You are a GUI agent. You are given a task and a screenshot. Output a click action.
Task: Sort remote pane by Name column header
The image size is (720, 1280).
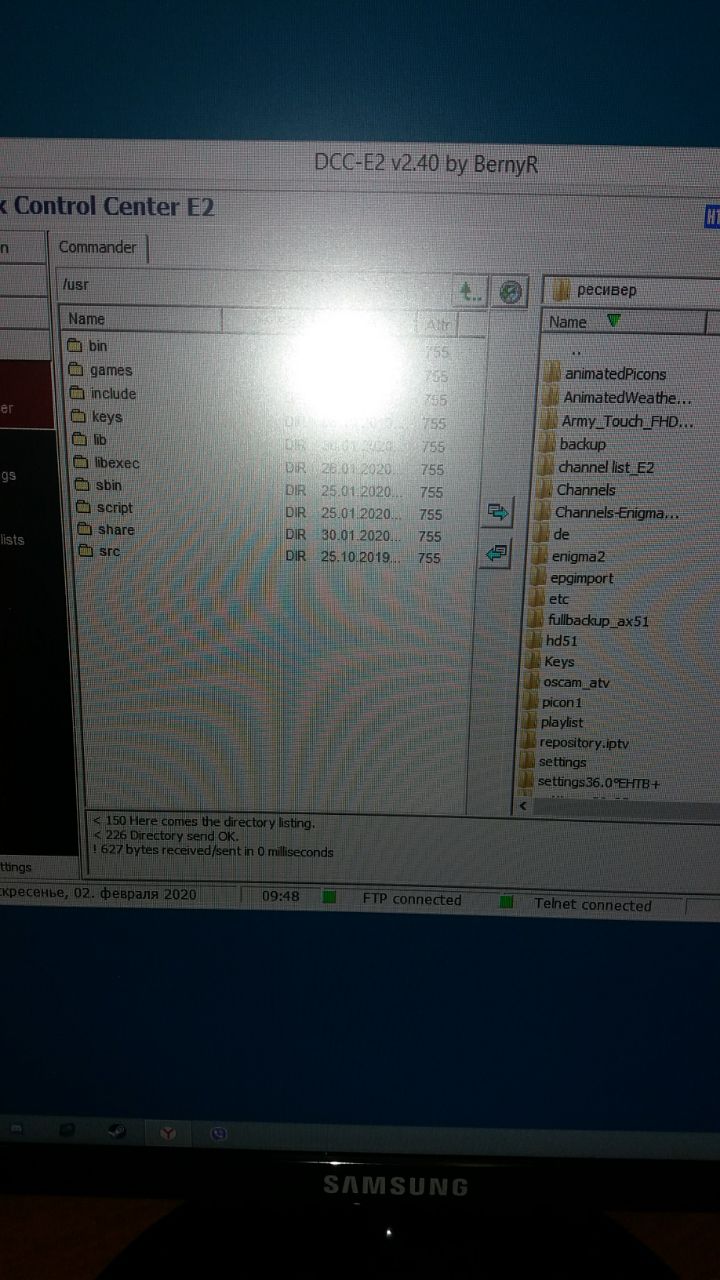[140, 319]
